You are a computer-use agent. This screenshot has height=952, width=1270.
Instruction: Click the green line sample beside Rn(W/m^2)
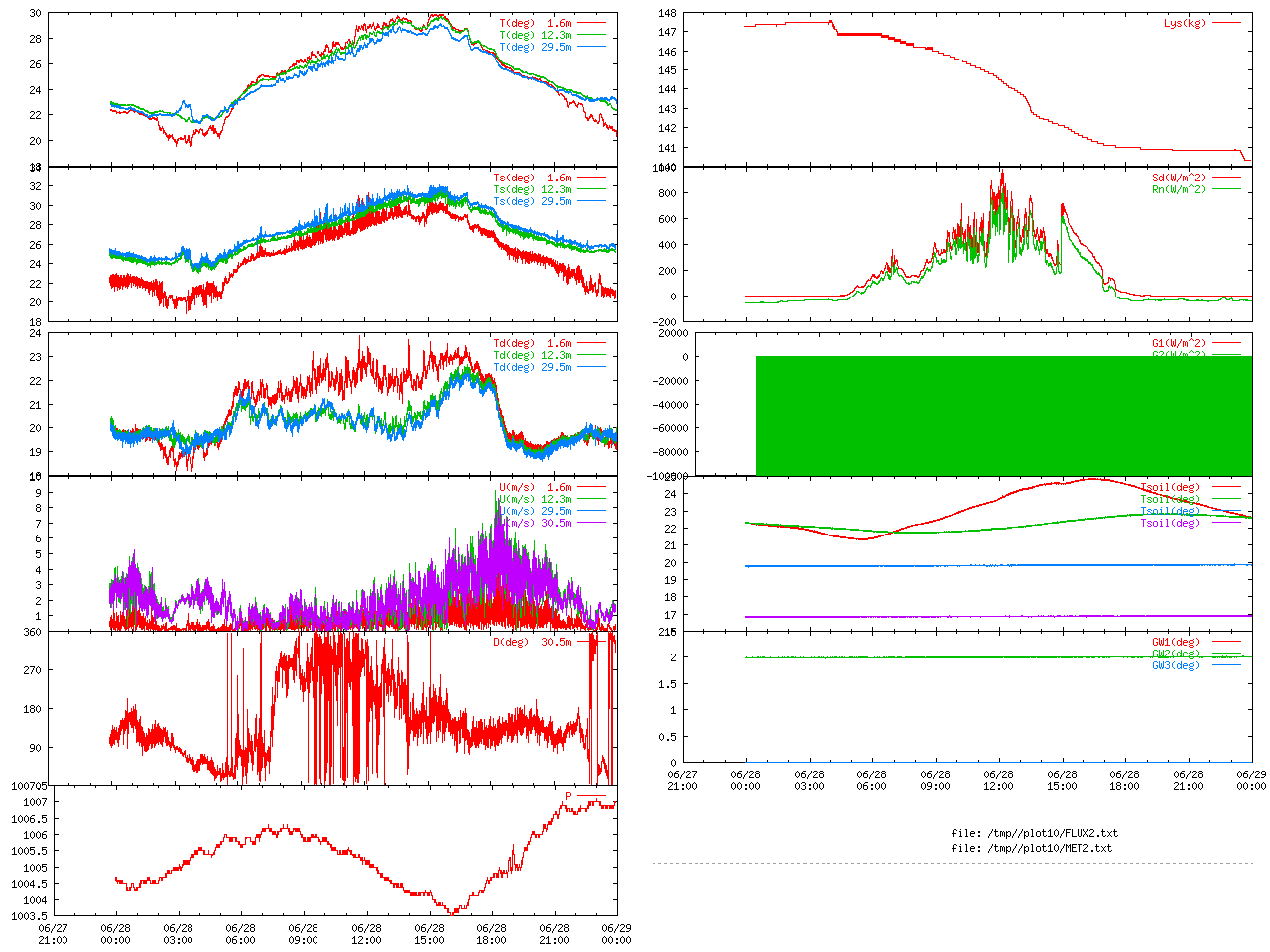1226,189
